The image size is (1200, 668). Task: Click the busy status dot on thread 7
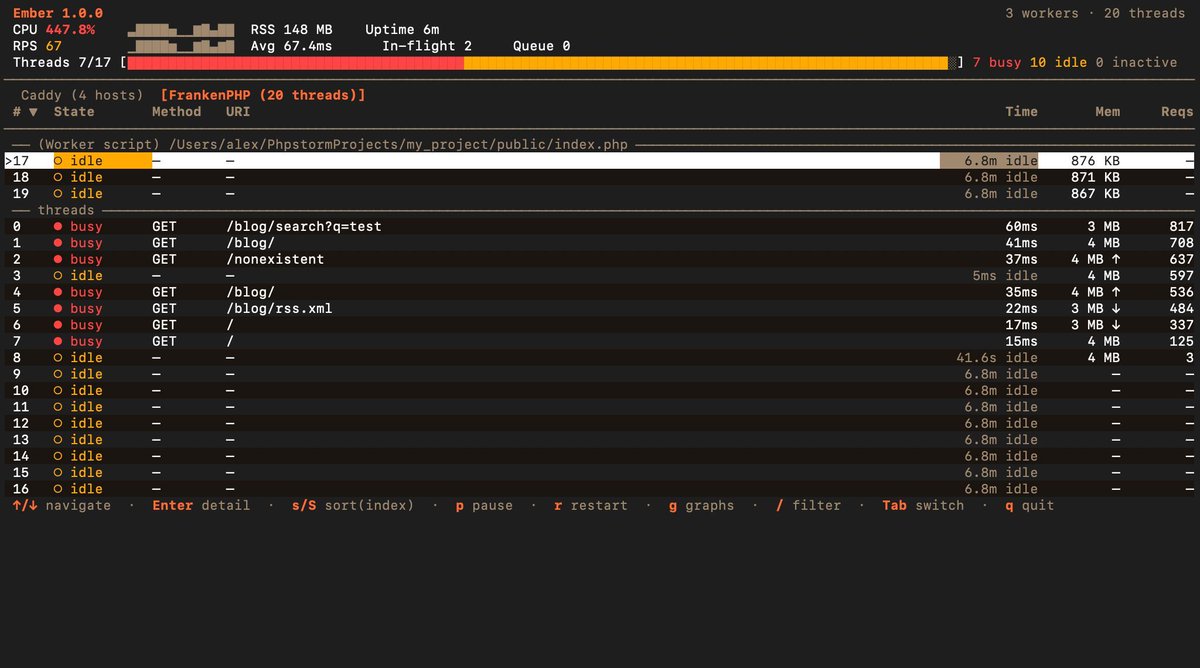[58, 341]
